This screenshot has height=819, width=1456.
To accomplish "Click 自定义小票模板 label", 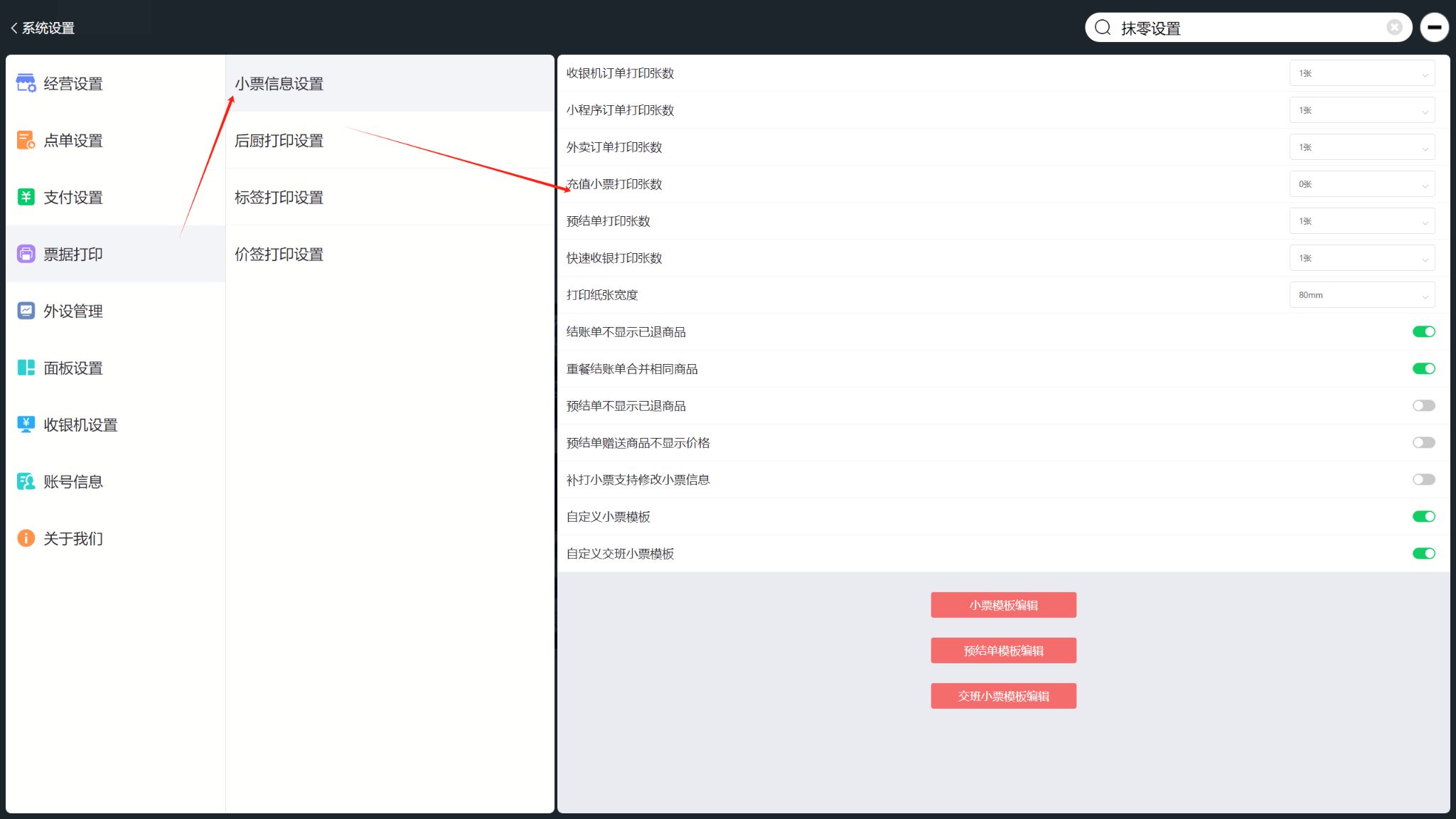I will (608, 517).
